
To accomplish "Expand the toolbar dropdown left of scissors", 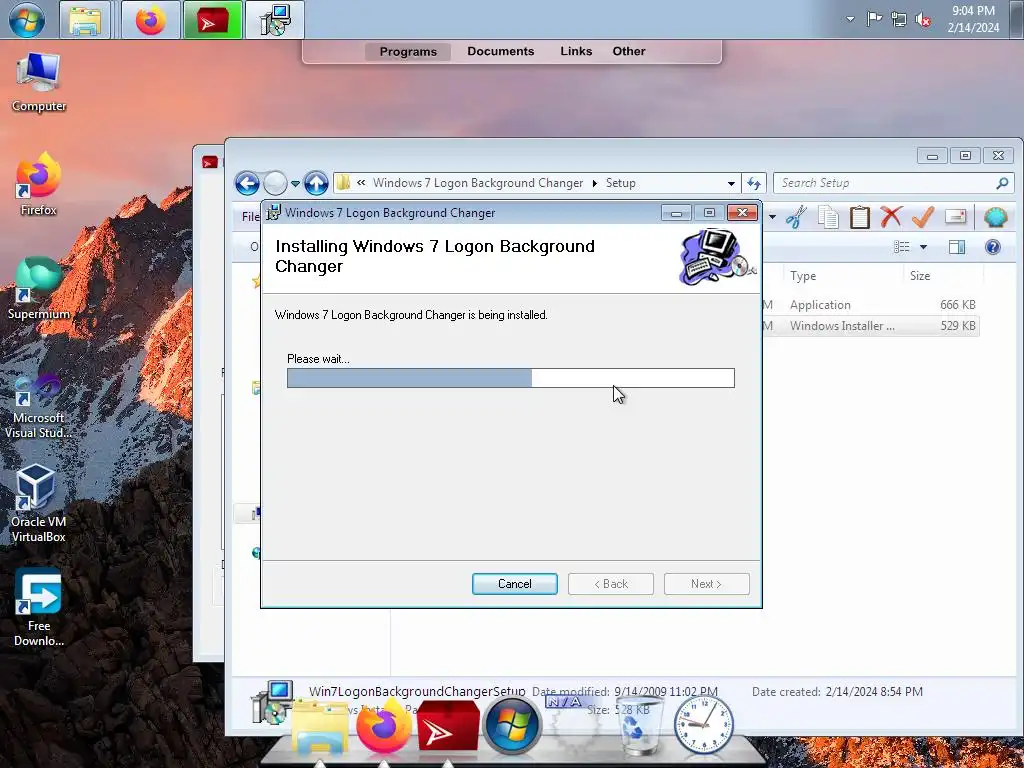I will tap(773, 217).
